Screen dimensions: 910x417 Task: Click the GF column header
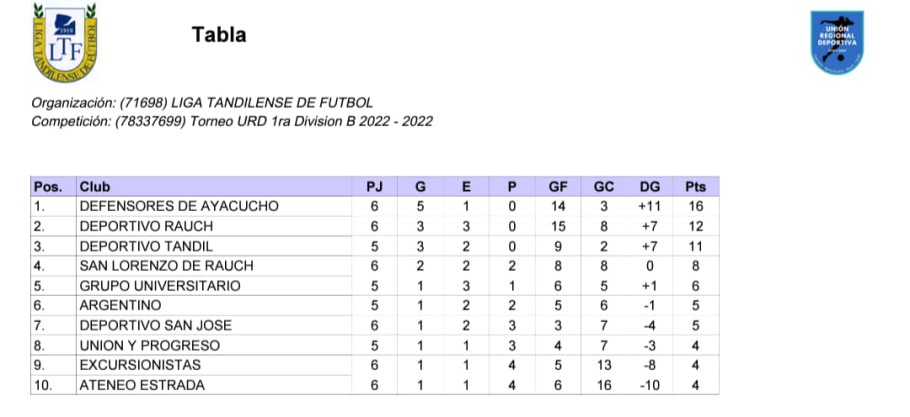point(558,187)
